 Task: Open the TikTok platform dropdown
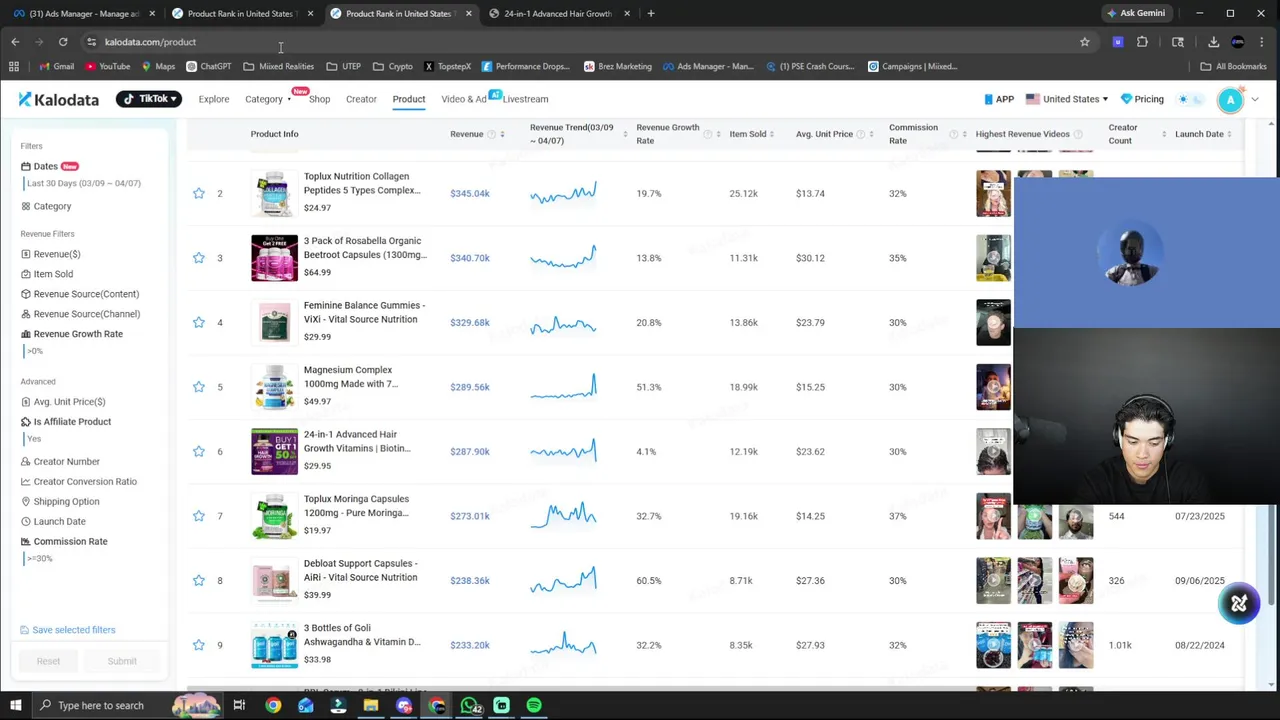click(149, 99)
